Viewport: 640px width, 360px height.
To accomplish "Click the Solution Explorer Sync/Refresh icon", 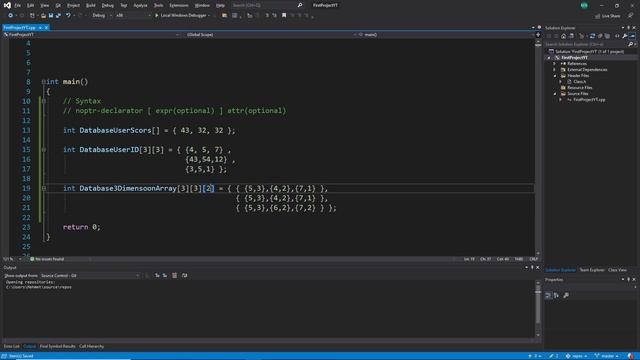I will [592, 36].
